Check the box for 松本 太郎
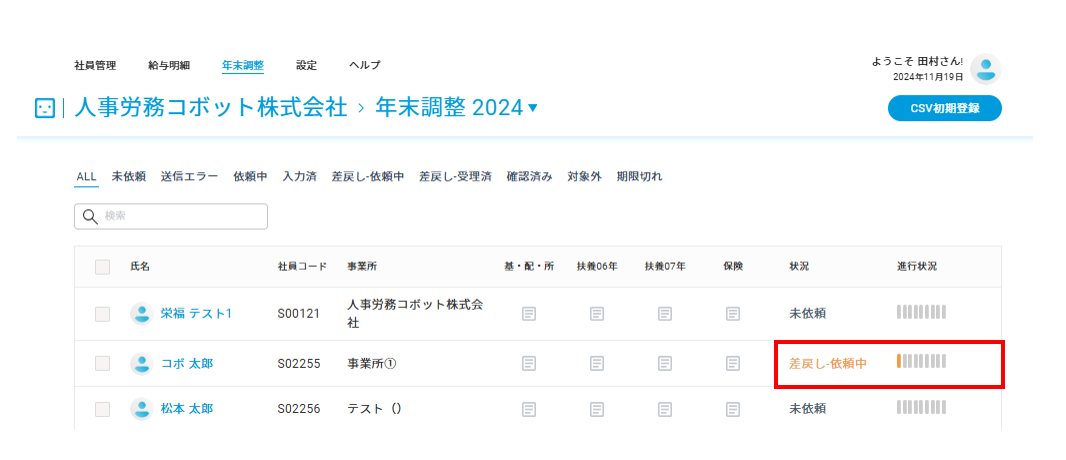 tap(103, 409)
